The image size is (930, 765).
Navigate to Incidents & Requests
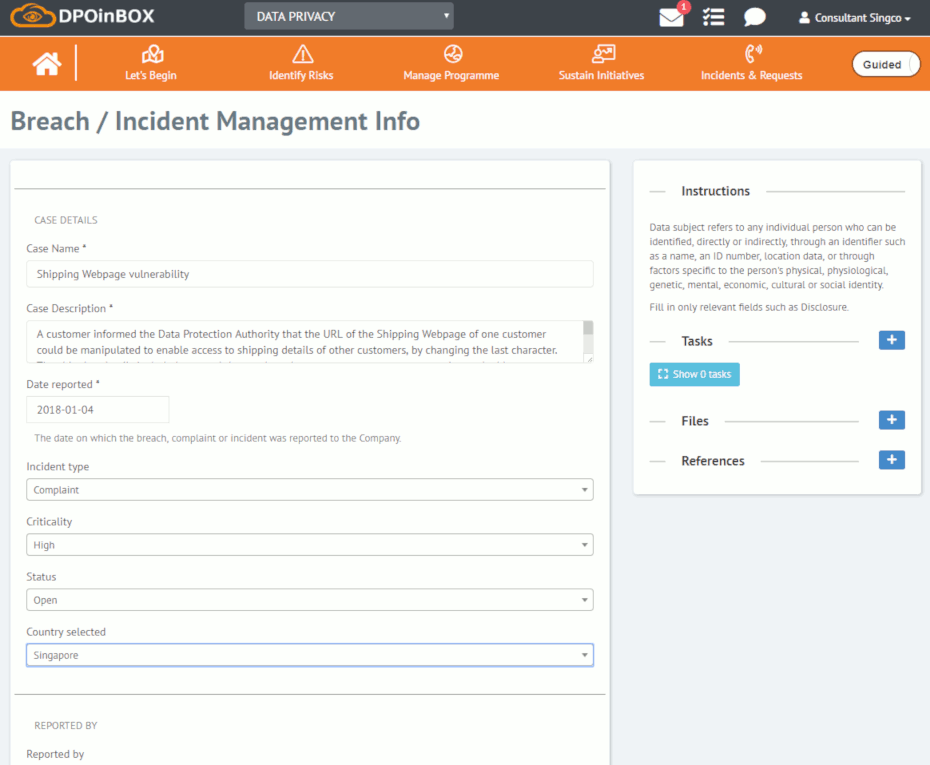[x=751, y=63]
